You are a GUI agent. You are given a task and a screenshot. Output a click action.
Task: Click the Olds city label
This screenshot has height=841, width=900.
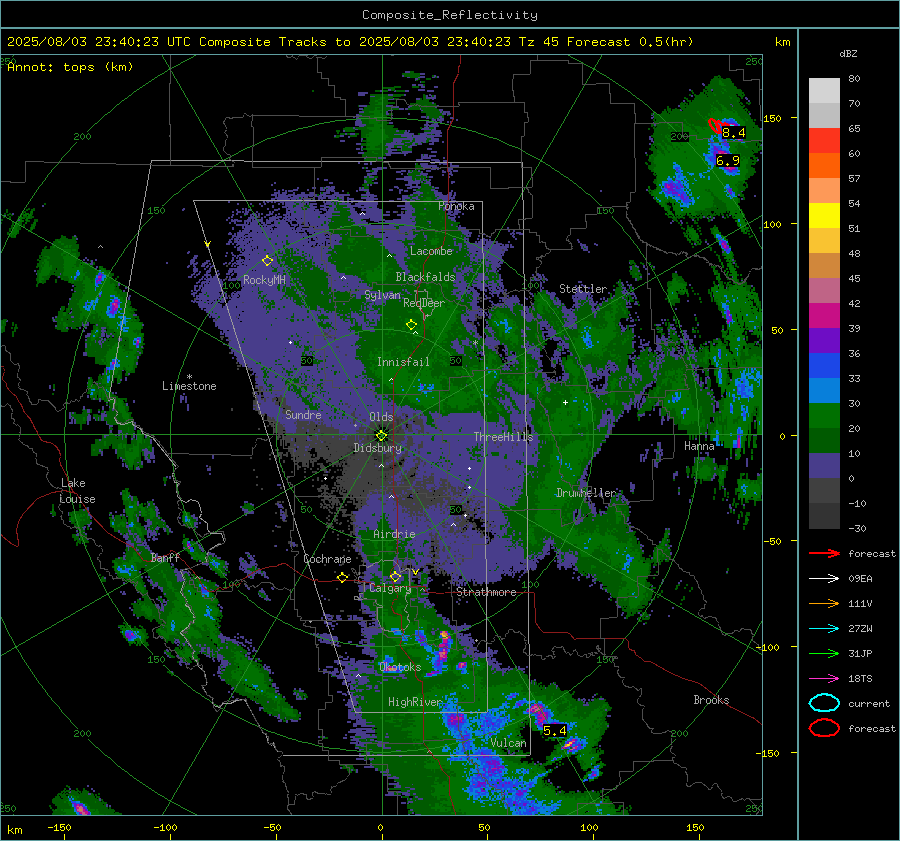click(381, 417)
